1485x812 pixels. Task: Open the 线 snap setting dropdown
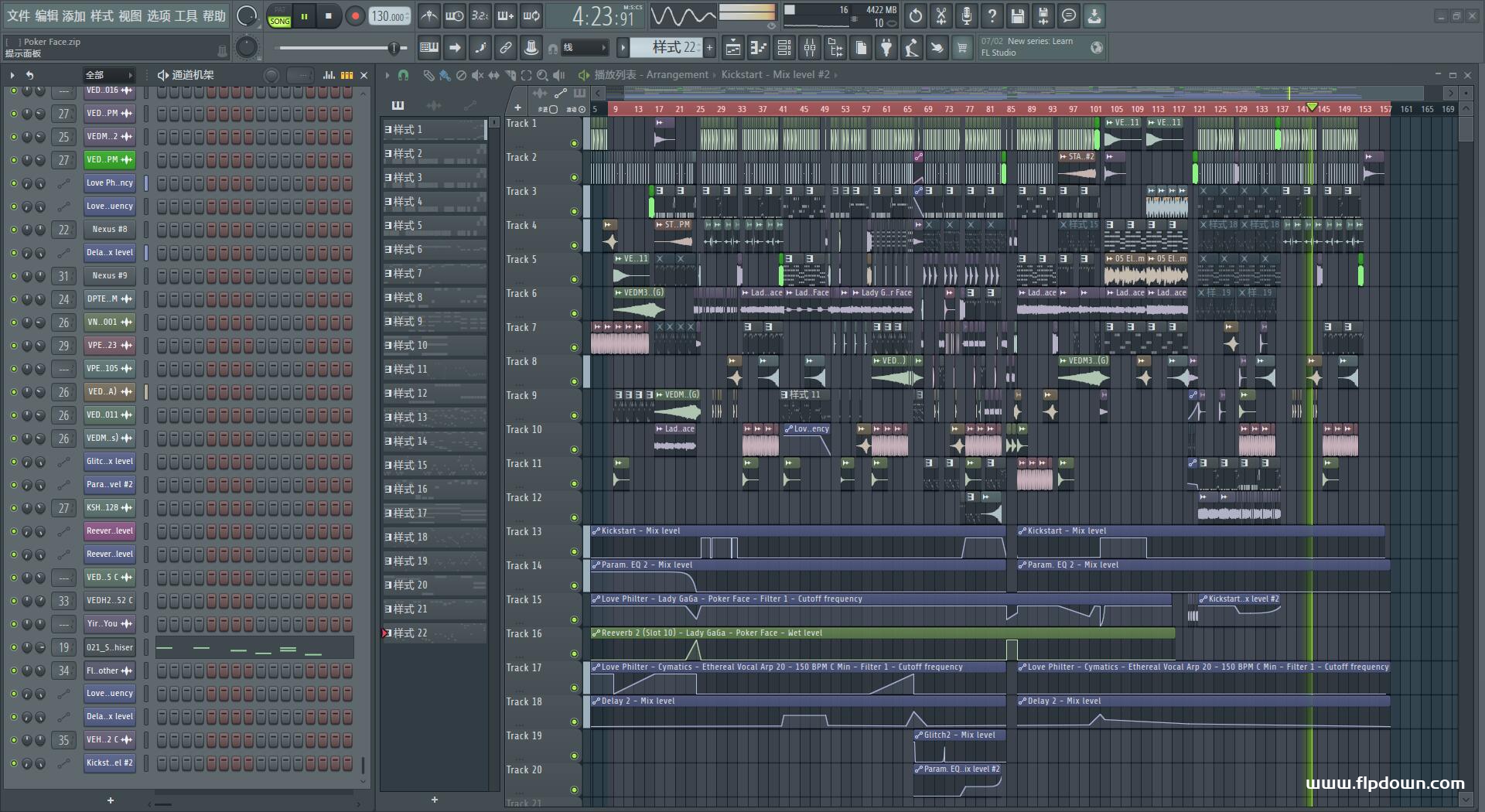click(584, 48)
